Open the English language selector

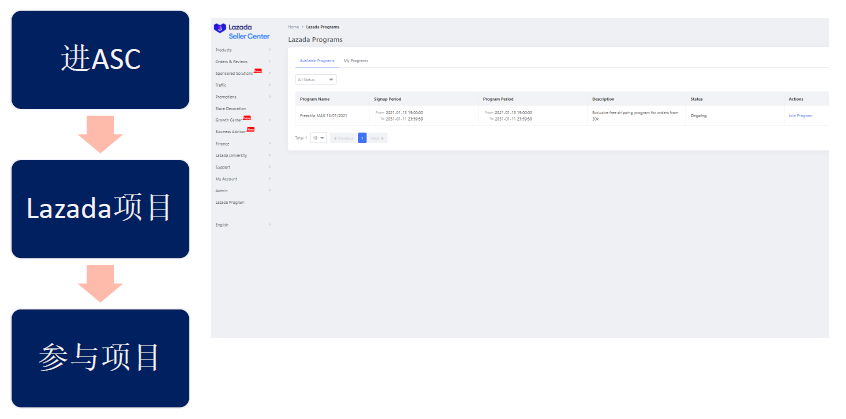[222, 225]
